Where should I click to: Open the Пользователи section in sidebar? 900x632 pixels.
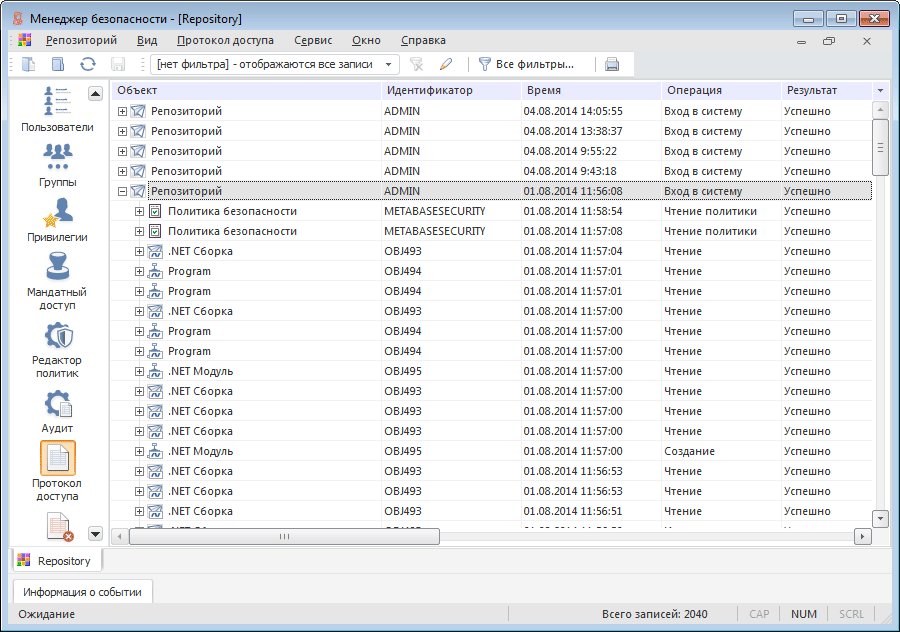[57, 109]
